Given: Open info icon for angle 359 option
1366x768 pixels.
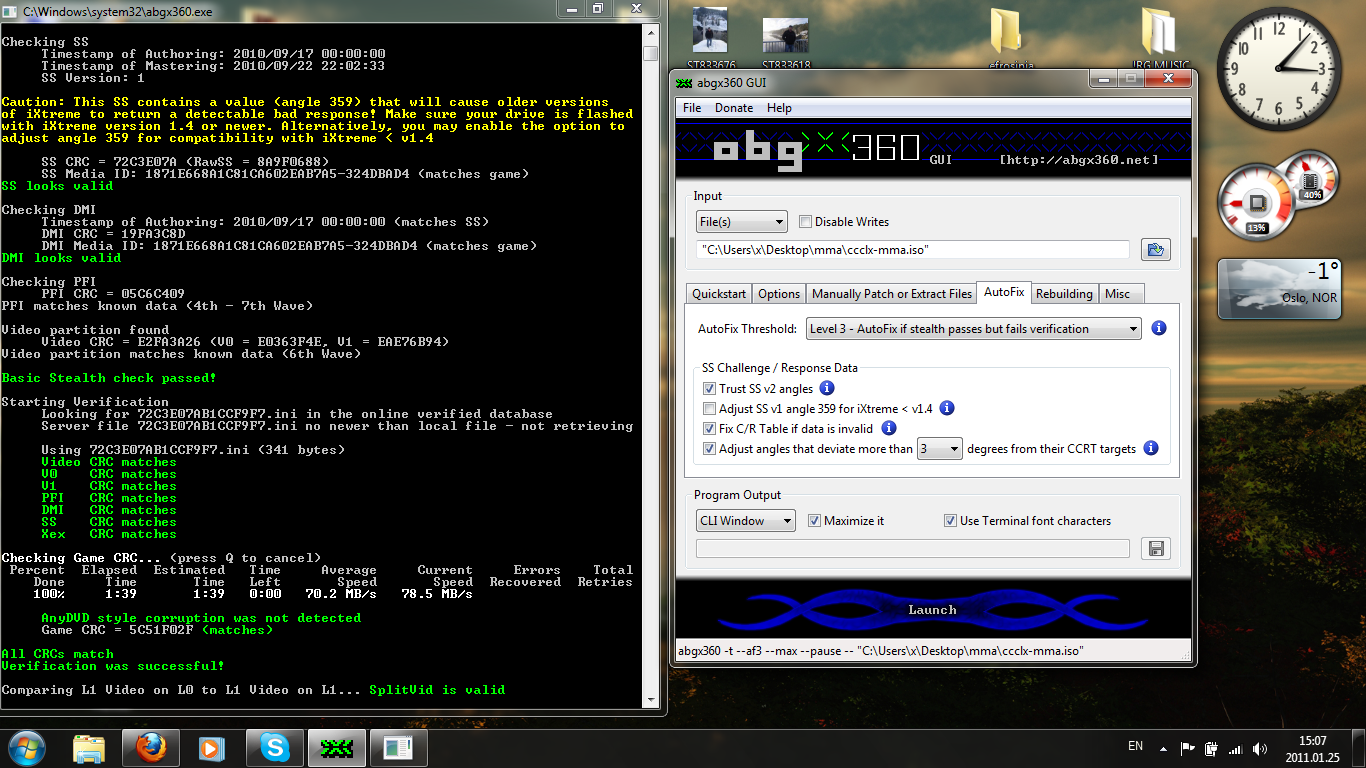Looking at the screenshot, I should [947, 408].
